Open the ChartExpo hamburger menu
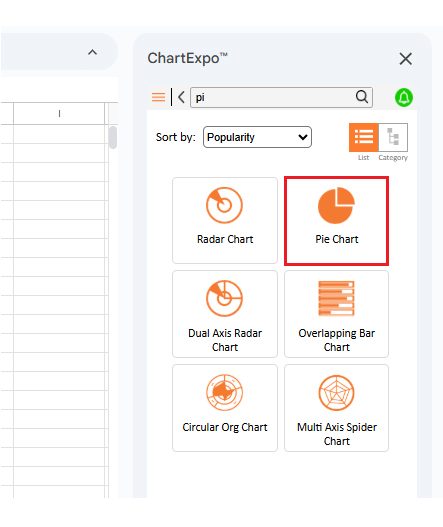This screenshot has width=443, height=527. [158, 97]
